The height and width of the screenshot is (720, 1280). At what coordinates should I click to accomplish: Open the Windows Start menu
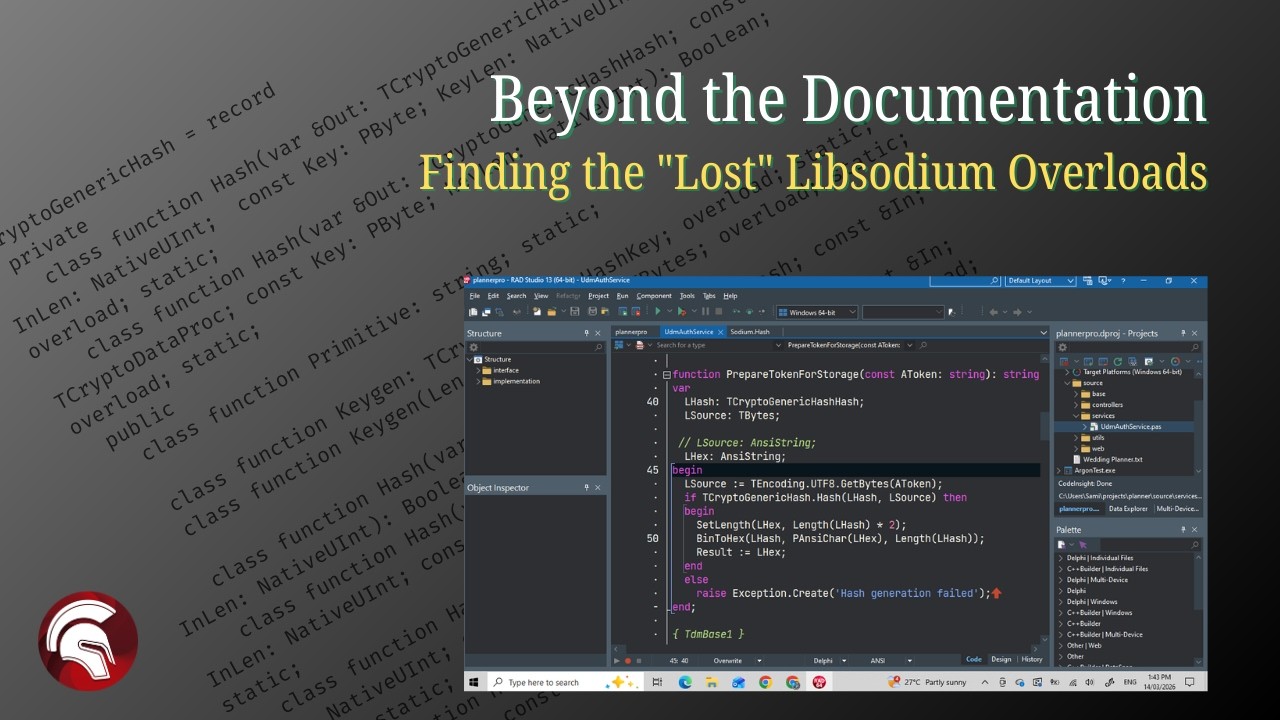474,682
